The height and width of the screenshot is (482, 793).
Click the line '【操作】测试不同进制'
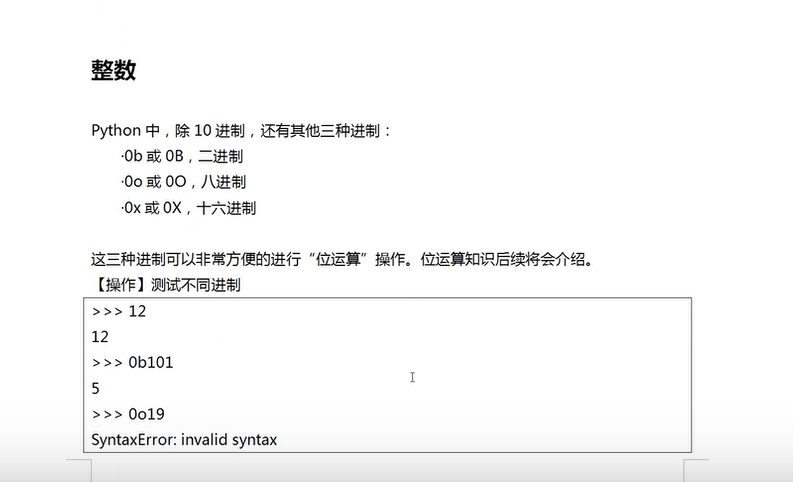[166, 285]
